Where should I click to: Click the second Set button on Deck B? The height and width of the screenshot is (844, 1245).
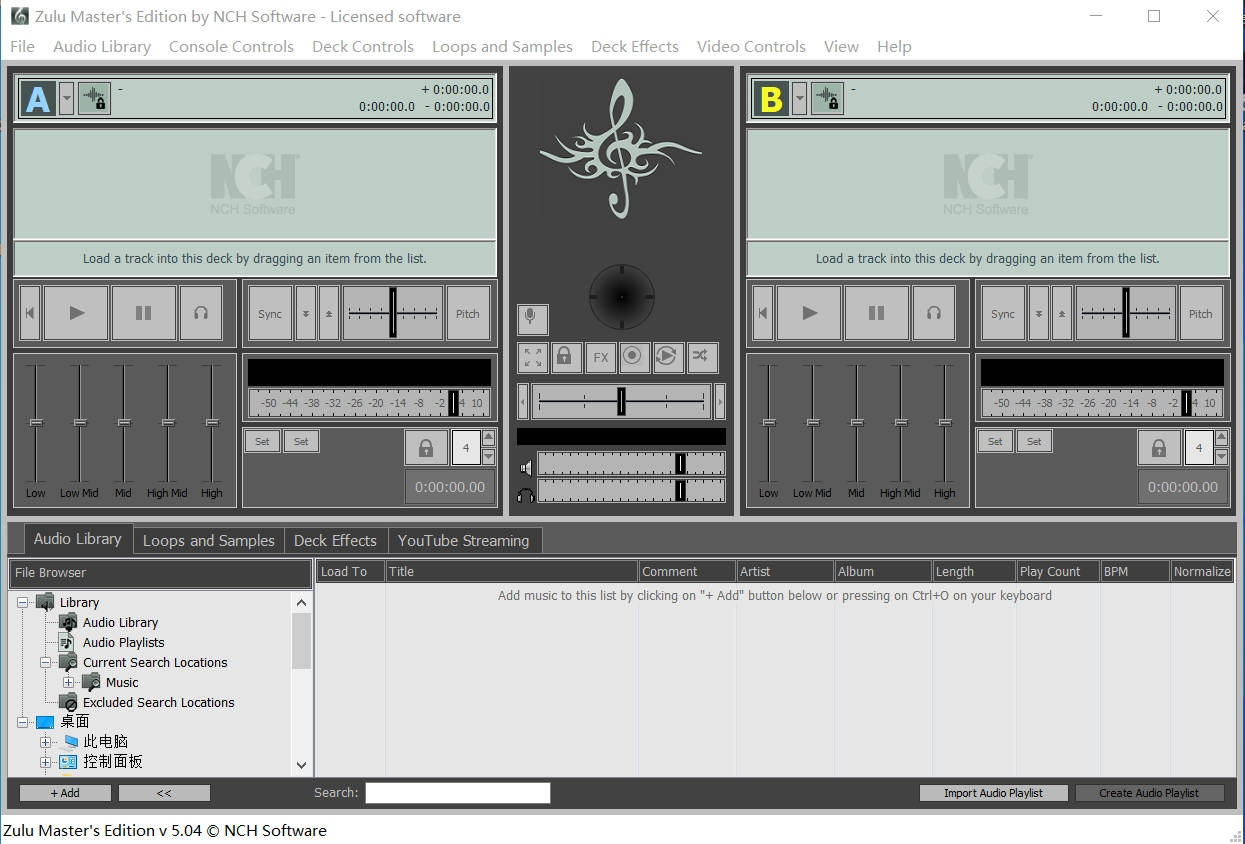click(x=1034, y=441)
